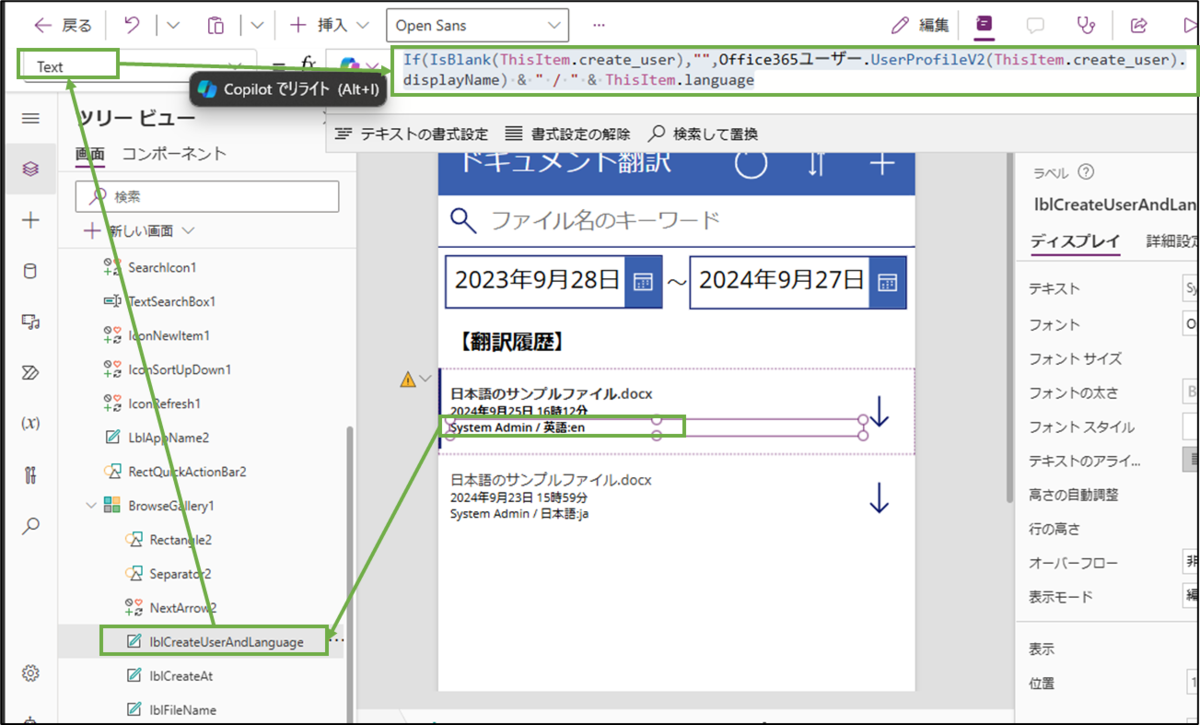Open the toolbar overflow ellipsis menu
1200x725 pixels.
[599, 25]
